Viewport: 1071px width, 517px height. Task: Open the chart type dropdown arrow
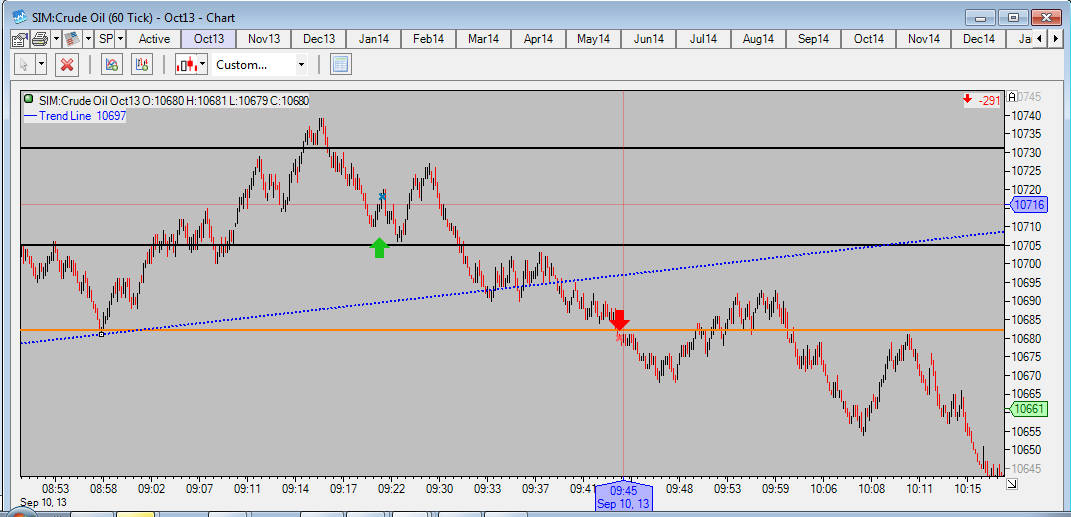[x=203, y=66]
